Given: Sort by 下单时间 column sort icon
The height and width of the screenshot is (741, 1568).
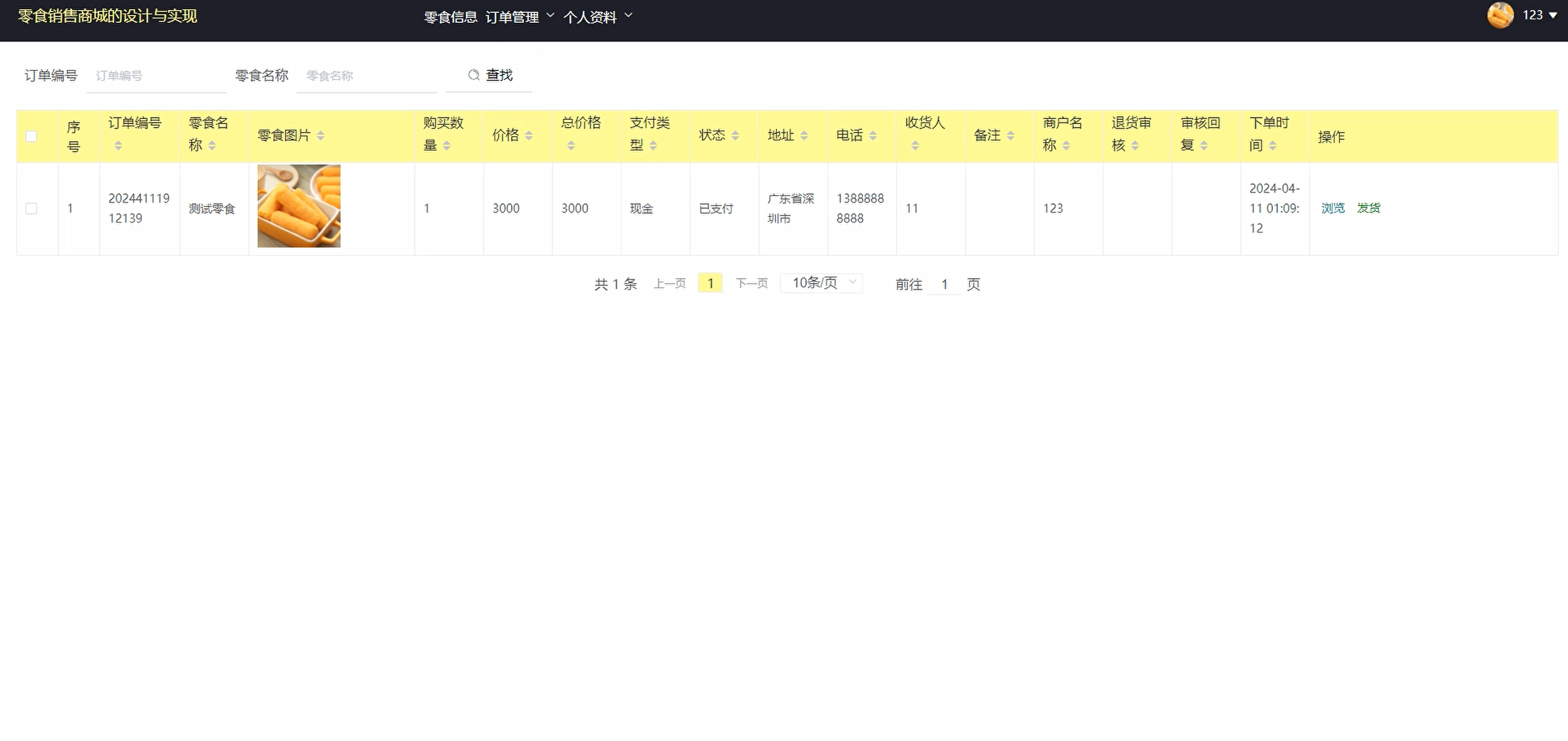Looking at the screenshot, I should click(1273, 145).
